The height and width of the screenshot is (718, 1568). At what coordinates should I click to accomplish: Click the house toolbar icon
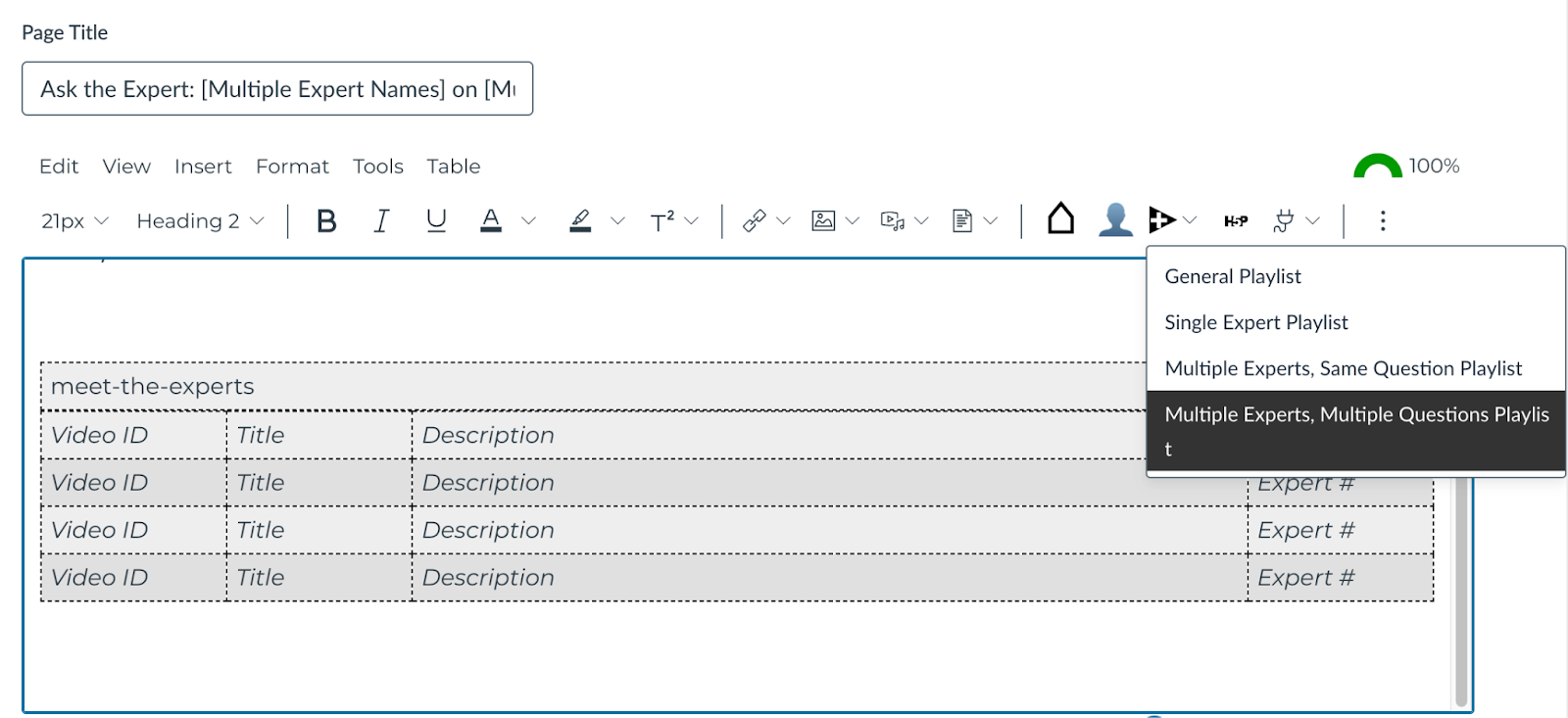point(1060,218)
